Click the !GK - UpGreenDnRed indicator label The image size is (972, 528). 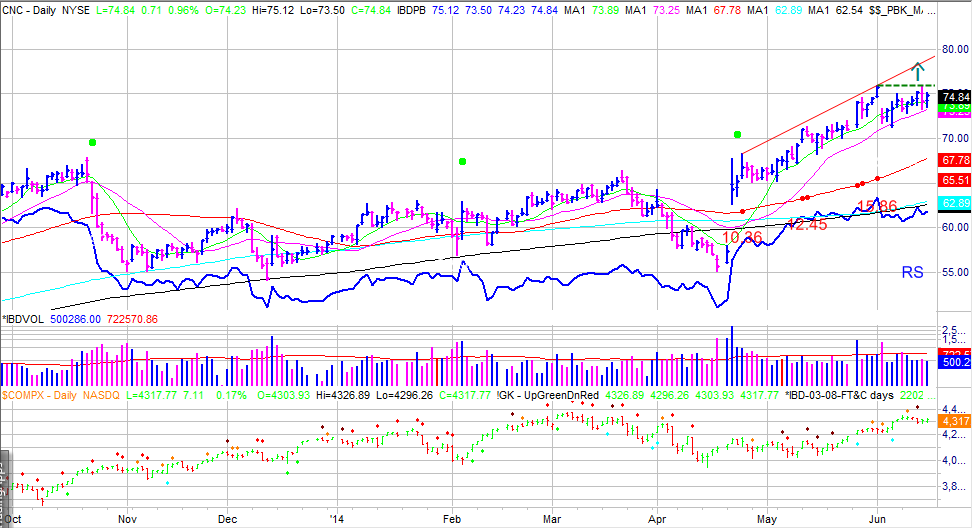(548, 395)
